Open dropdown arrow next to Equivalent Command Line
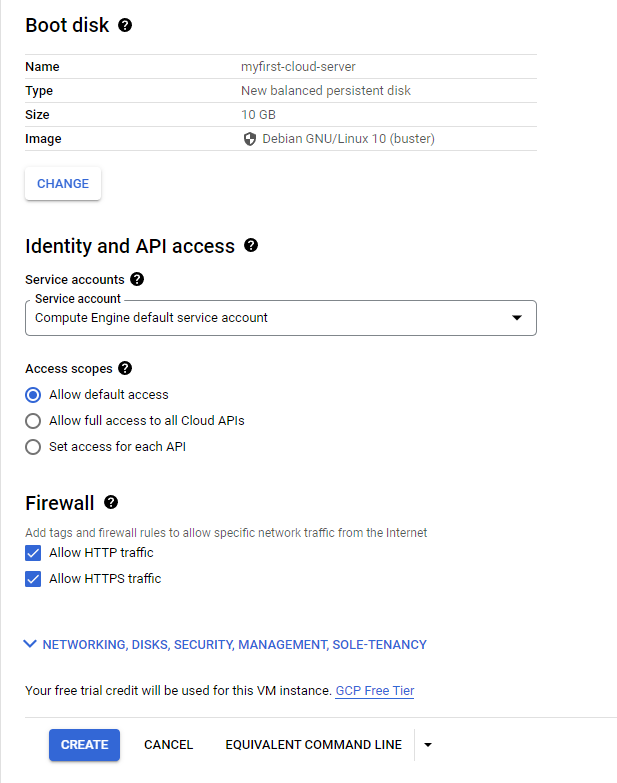Screen dimensions: 617x783 pyautogui.click(x=428, y=745)
